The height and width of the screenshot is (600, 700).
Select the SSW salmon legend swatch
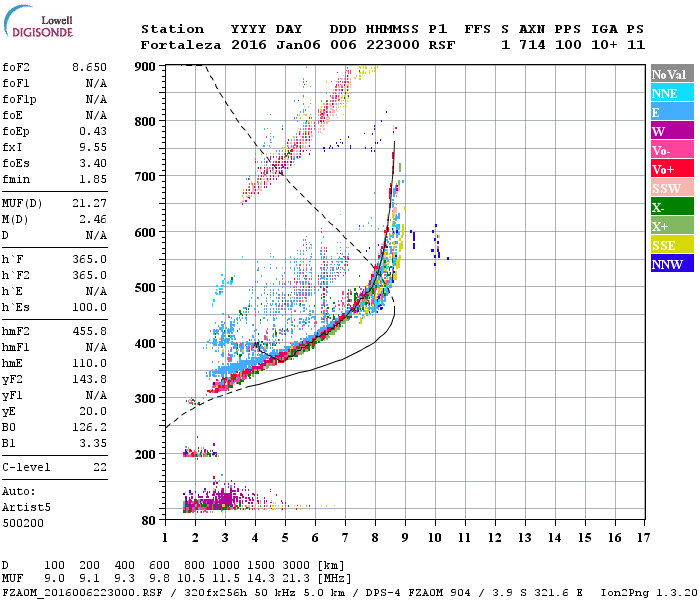pos(672,188)
